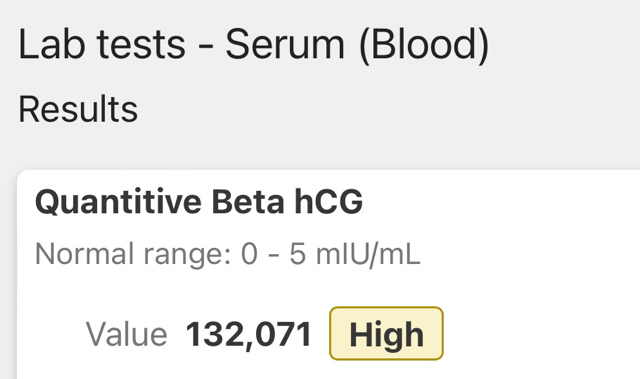640x379 pixels.
Task: Open the Quantitive Beta hCG test title
Action: tap(199, 202)
